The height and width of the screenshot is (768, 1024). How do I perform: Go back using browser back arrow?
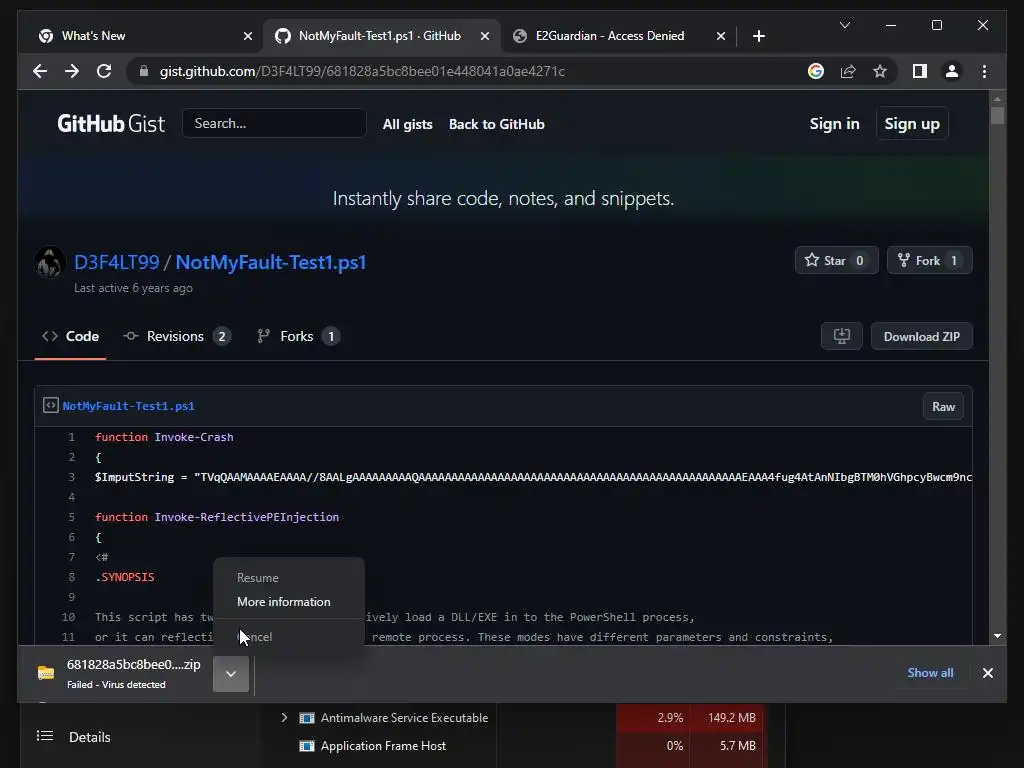(40, 71)
